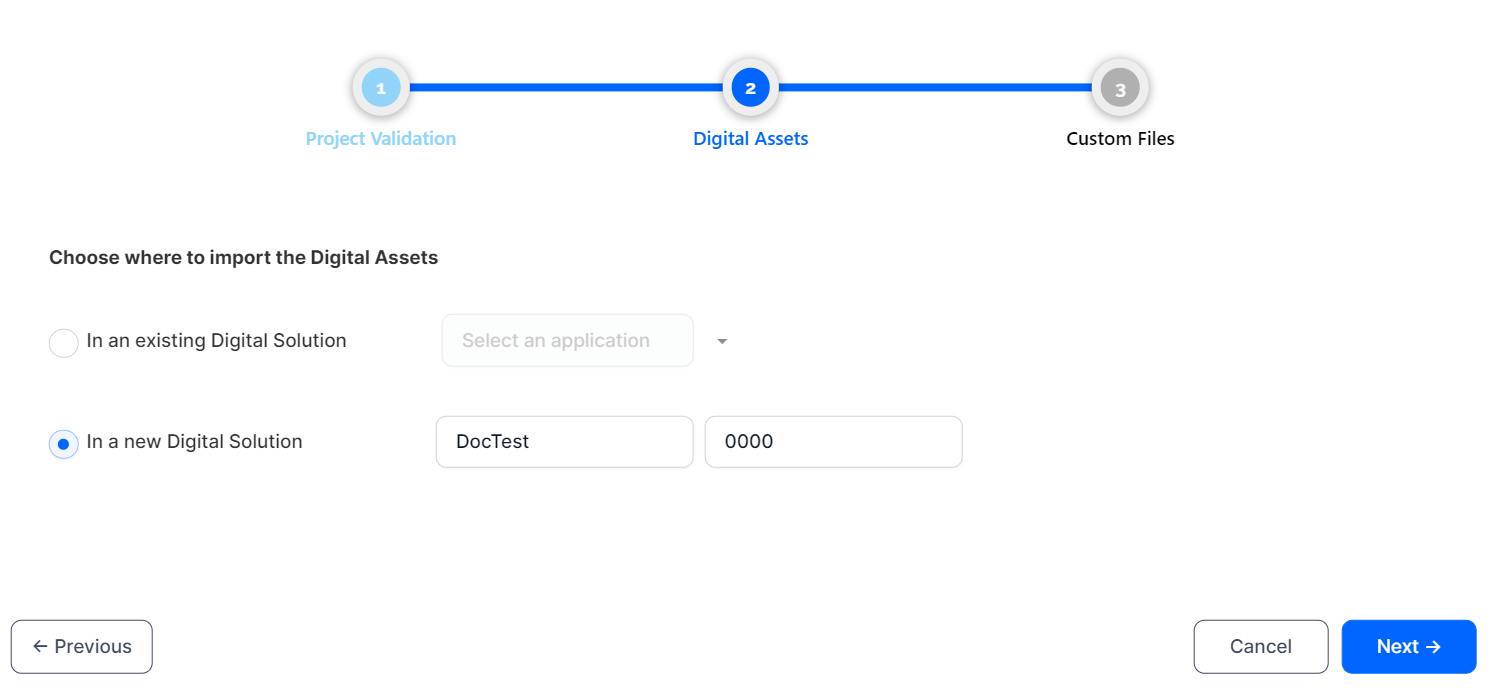Screen dimensions: 1503x689
Task: Focus the DocTest name input field
Action: click(564, 442)
